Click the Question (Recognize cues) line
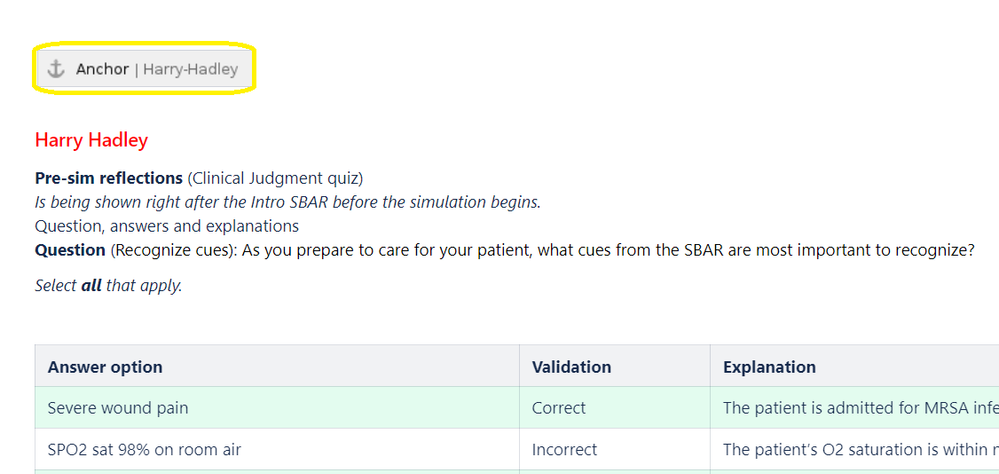The image size is (999, 474). (x=505, y=250)
